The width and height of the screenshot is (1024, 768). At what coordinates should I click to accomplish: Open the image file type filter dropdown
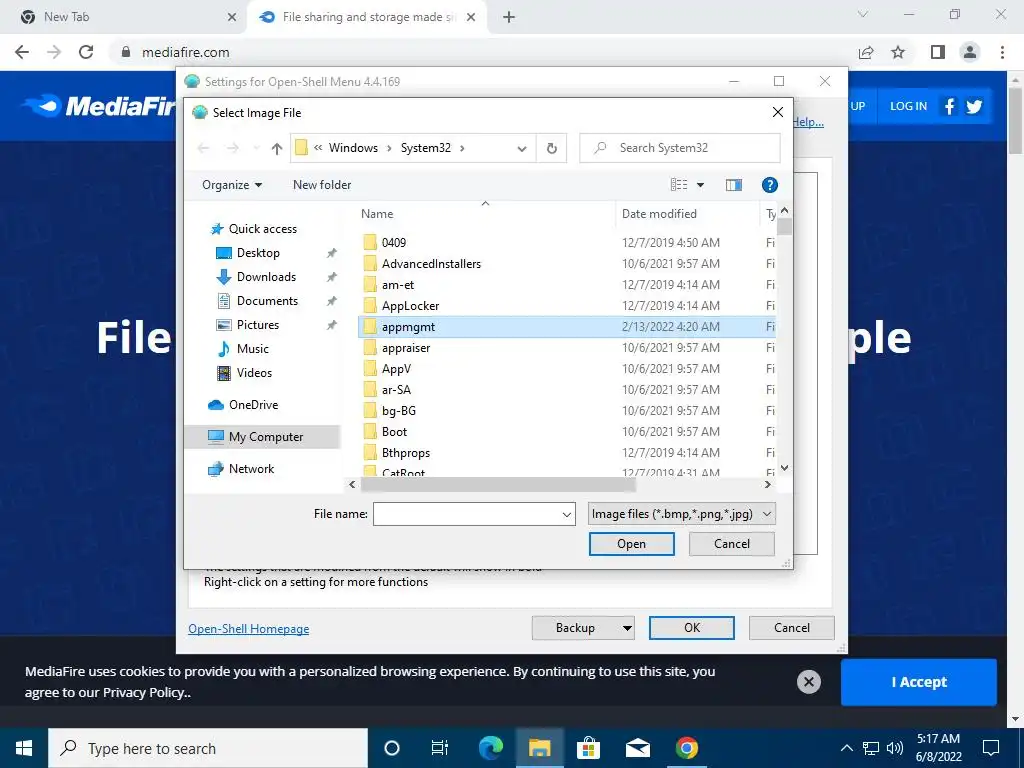(682, 514)
